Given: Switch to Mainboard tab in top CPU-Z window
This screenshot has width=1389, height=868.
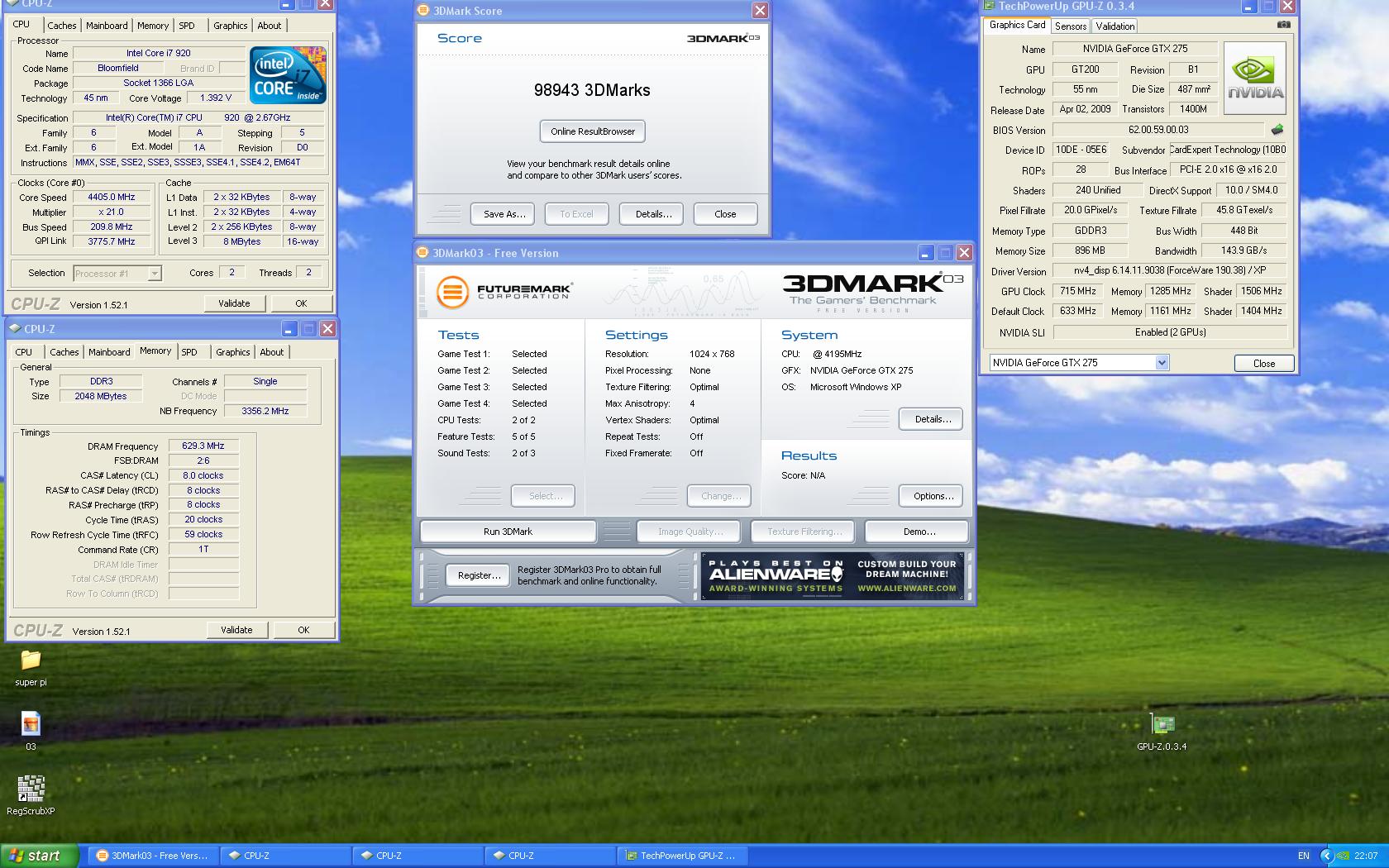Looking at the screenshot, I should coord(107,26).
